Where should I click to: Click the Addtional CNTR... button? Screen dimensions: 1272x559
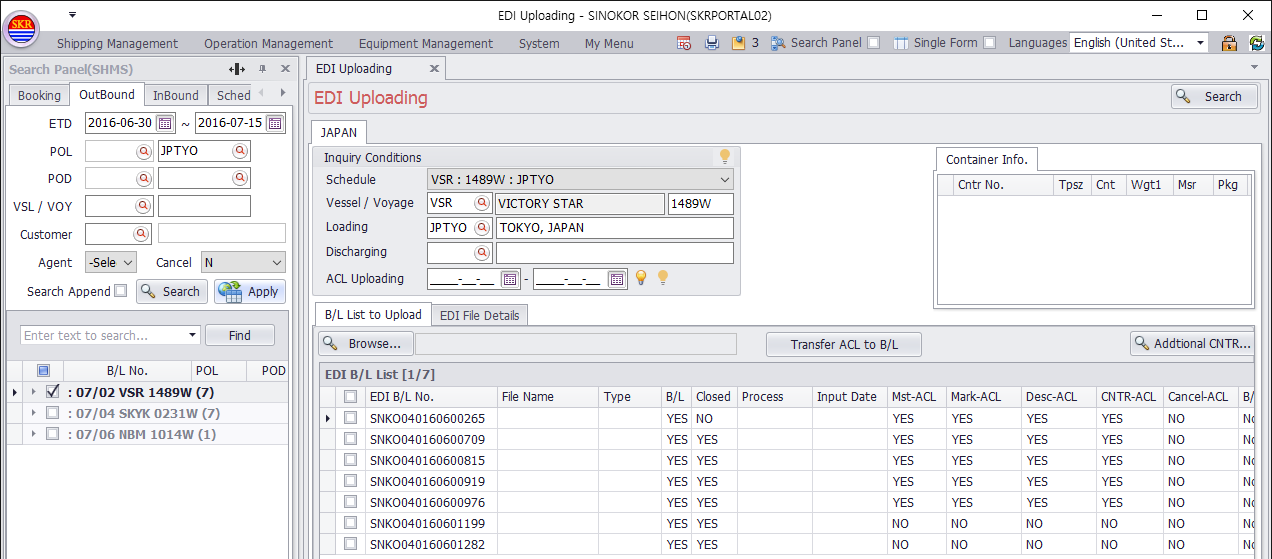[x=1192, y=343]
